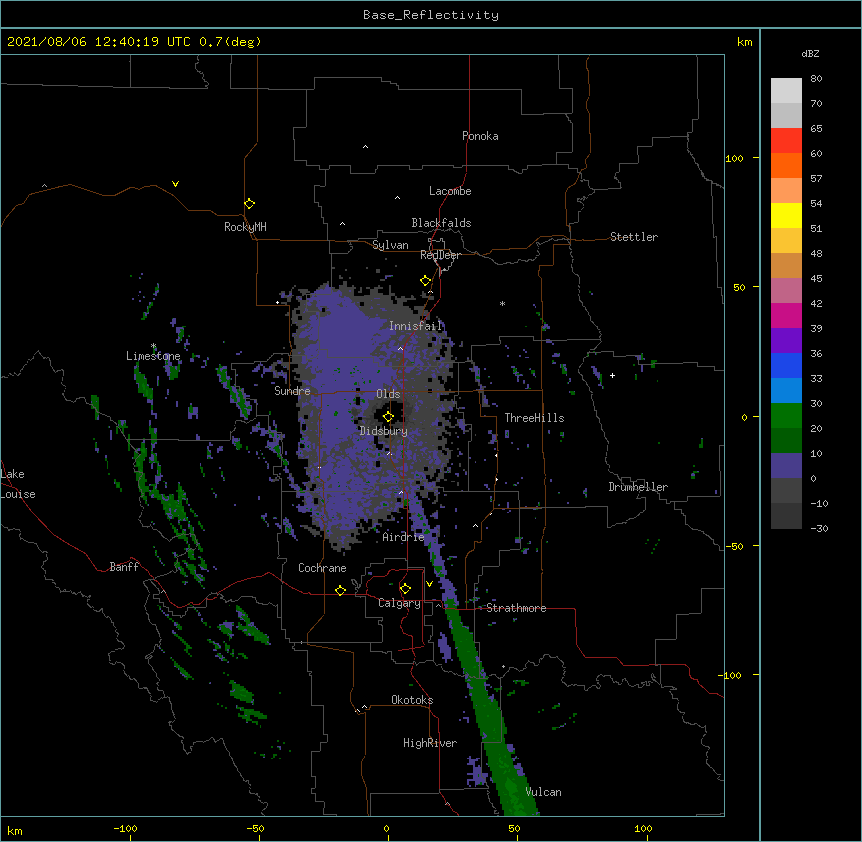
Task: Click the RockyMH label
Action: [x=245, y=227]
